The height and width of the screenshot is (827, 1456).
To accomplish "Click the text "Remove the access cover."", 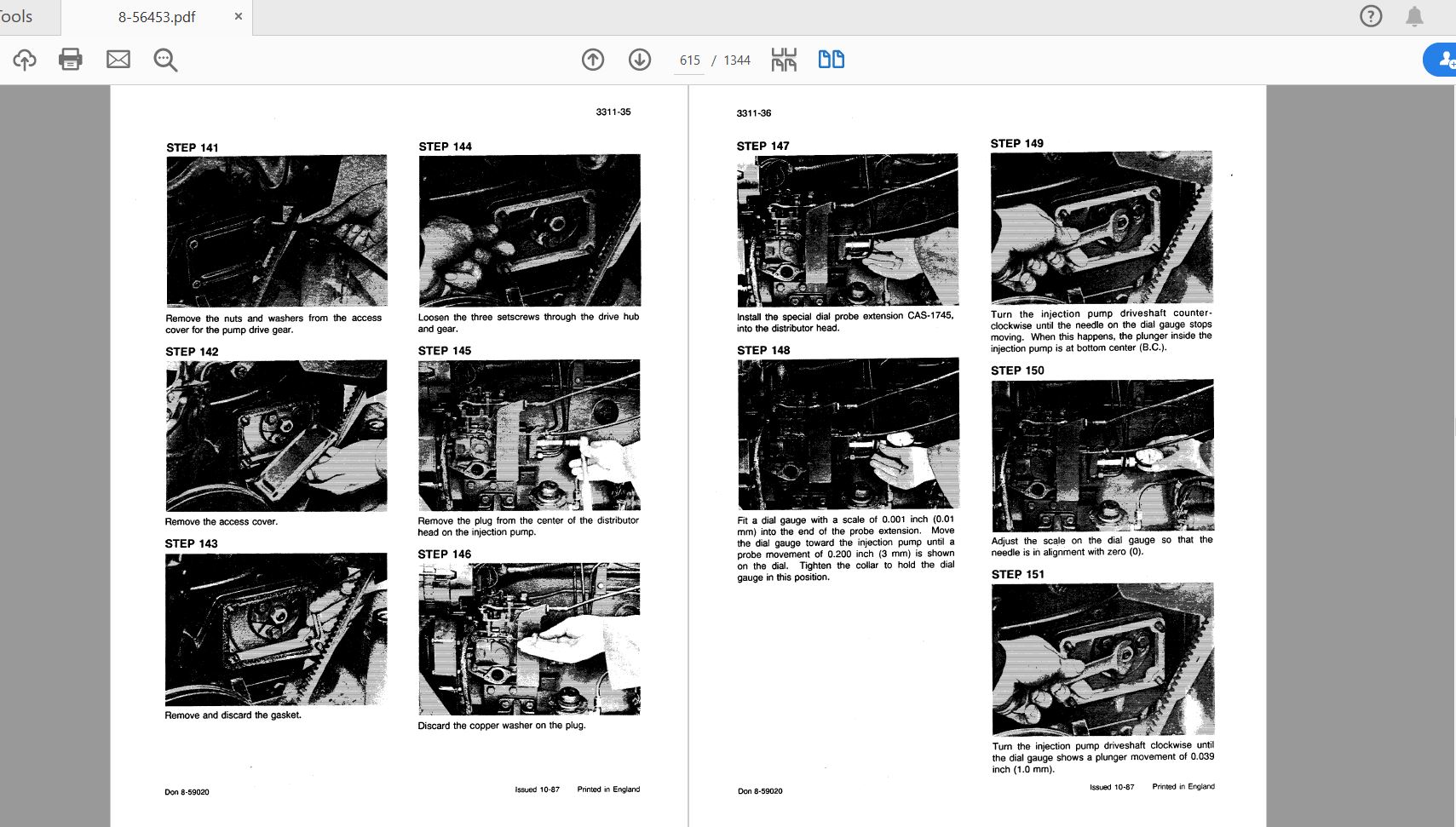I will point(222,521).
